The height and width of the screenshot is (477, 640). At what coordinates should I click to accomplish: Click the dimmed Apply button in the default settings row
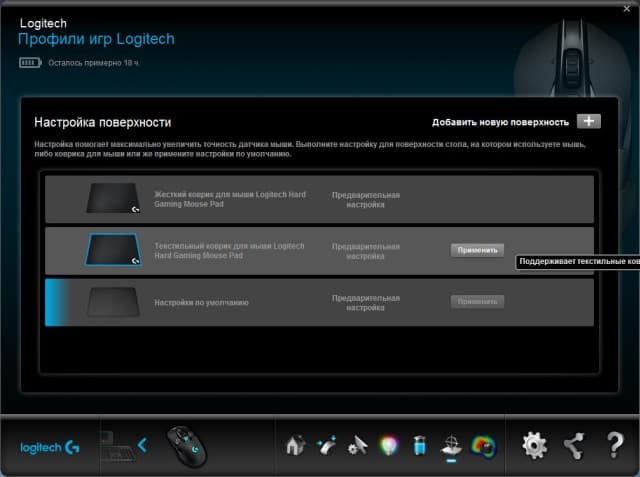click(477, 302)
